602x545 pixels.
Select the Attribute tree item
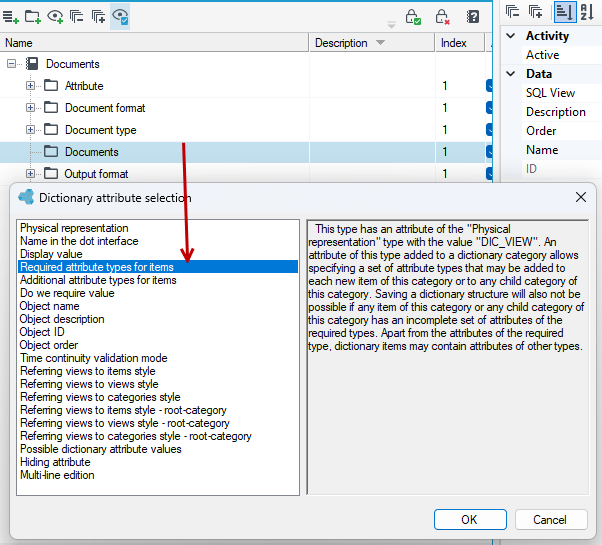(x=84, y=86)
